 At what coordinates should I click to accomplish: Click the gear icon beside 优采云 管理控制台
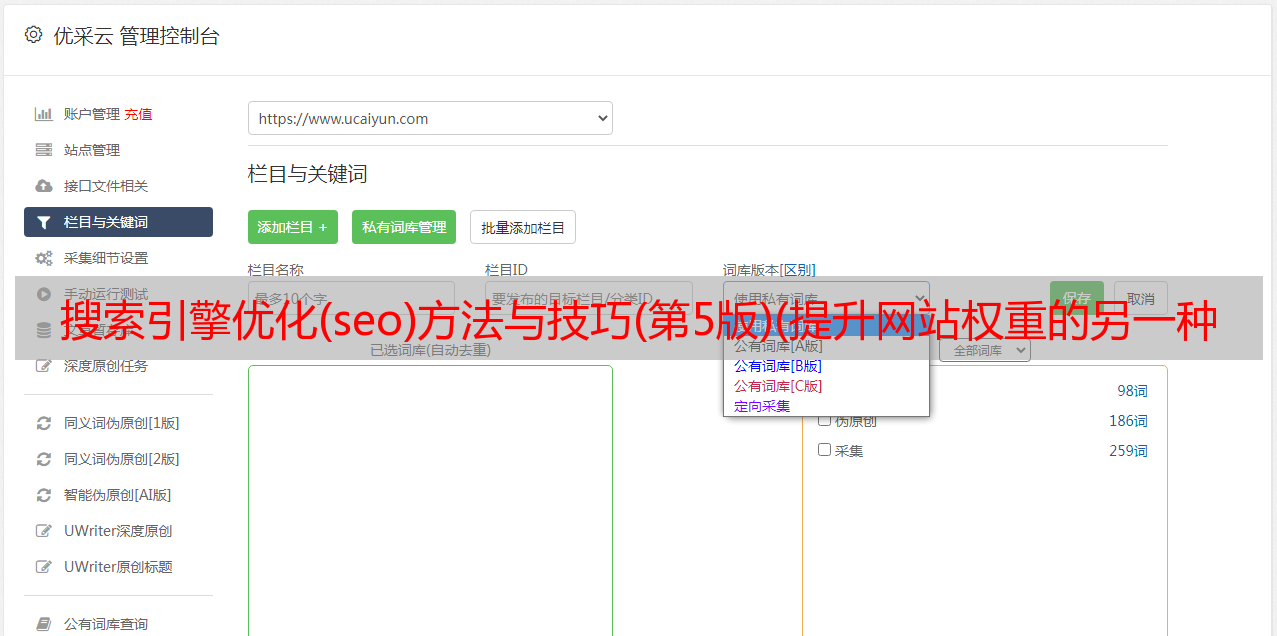coord(33,35)
